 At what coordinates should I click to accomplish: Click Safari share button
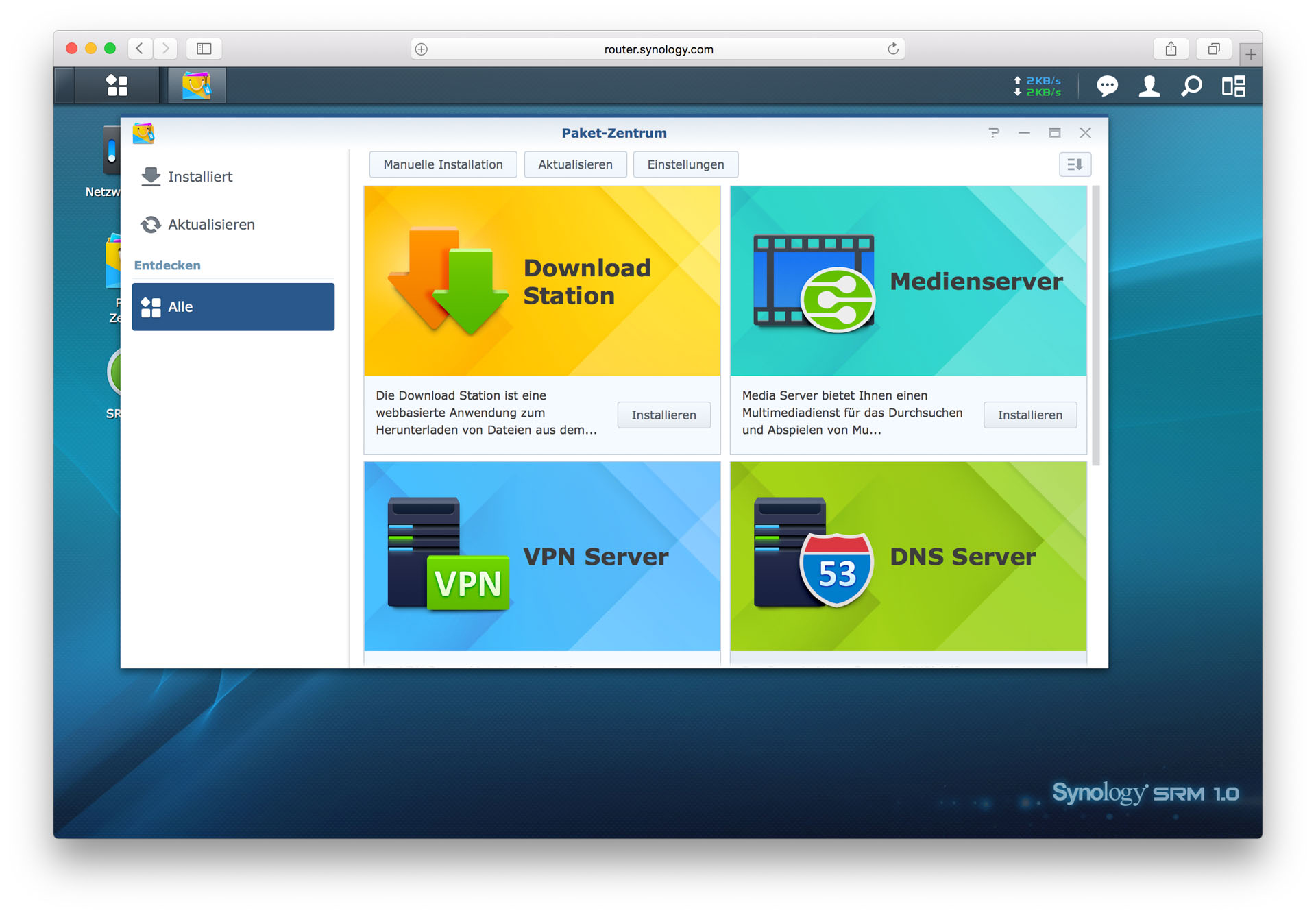(x=1171, y=49)
